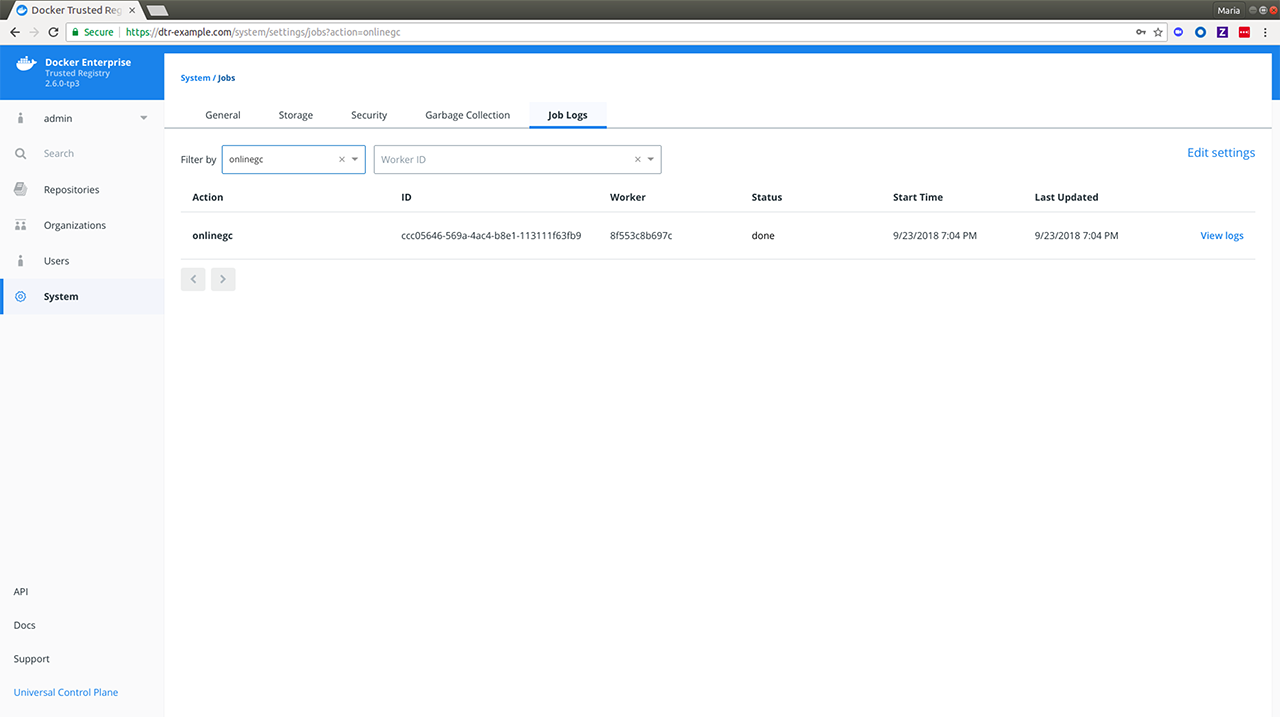Switch to the Garbage Collection tab
Viewport: 1280px width, 717px height.
click(467, 115)
